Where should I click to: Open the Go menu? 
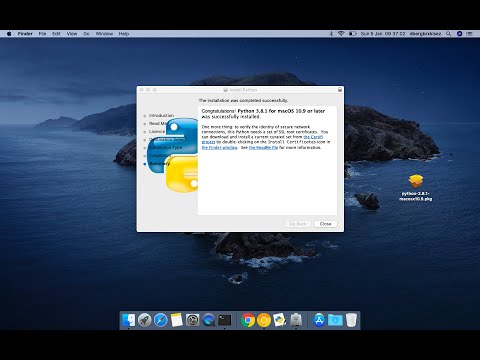(86, 34)
